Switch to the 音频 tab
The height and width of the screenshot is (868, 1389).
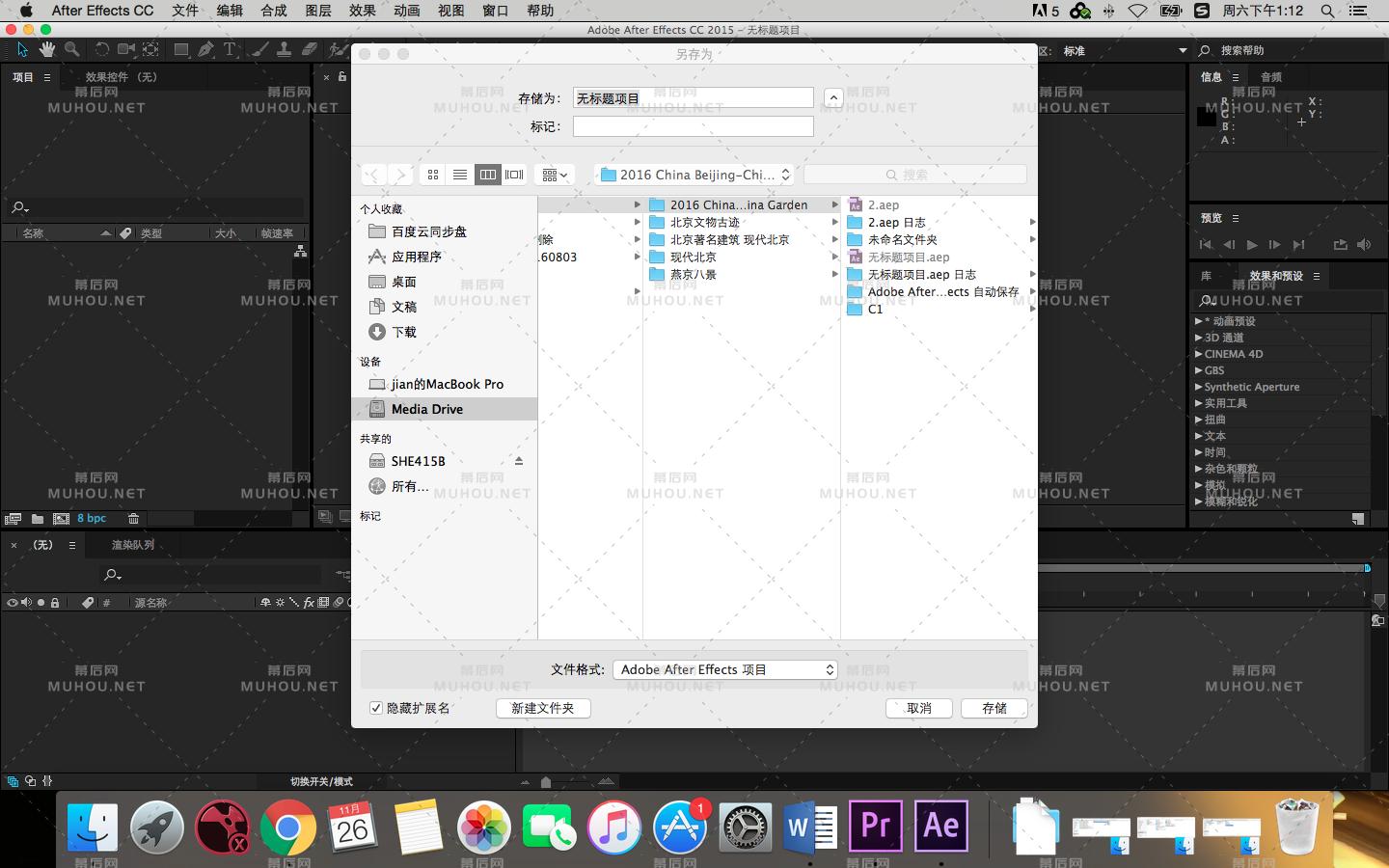click(x=1271, y=77)
